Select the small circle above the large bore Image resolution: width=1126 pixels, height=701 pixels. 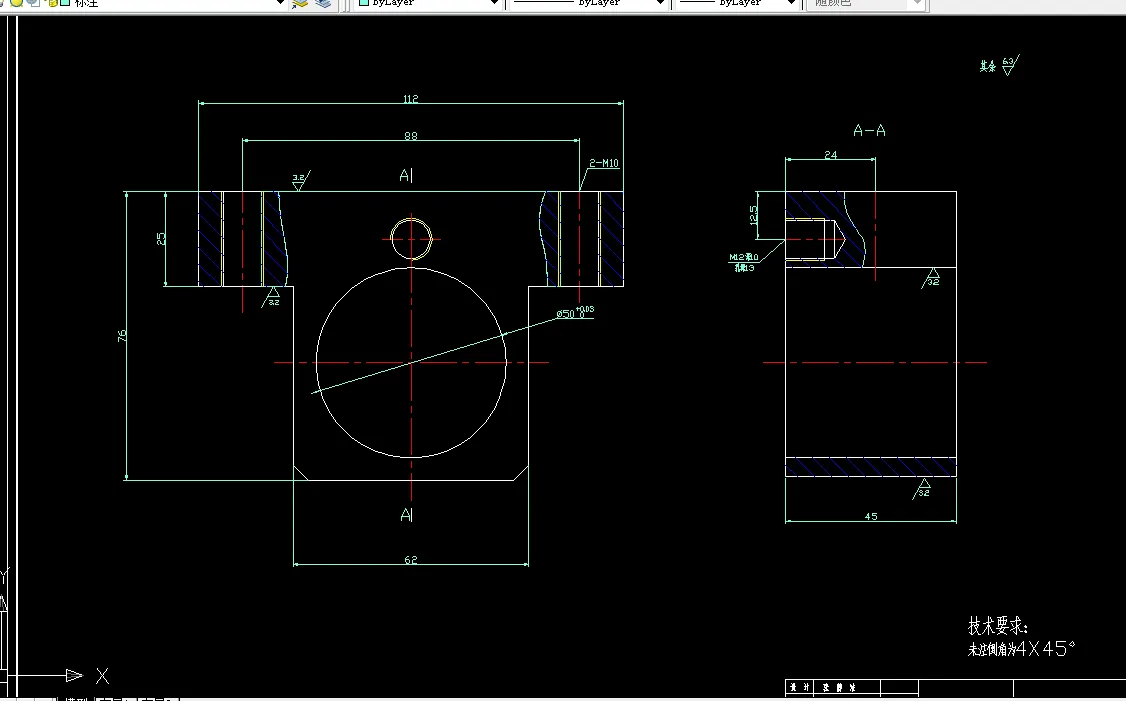coord(411,239)
